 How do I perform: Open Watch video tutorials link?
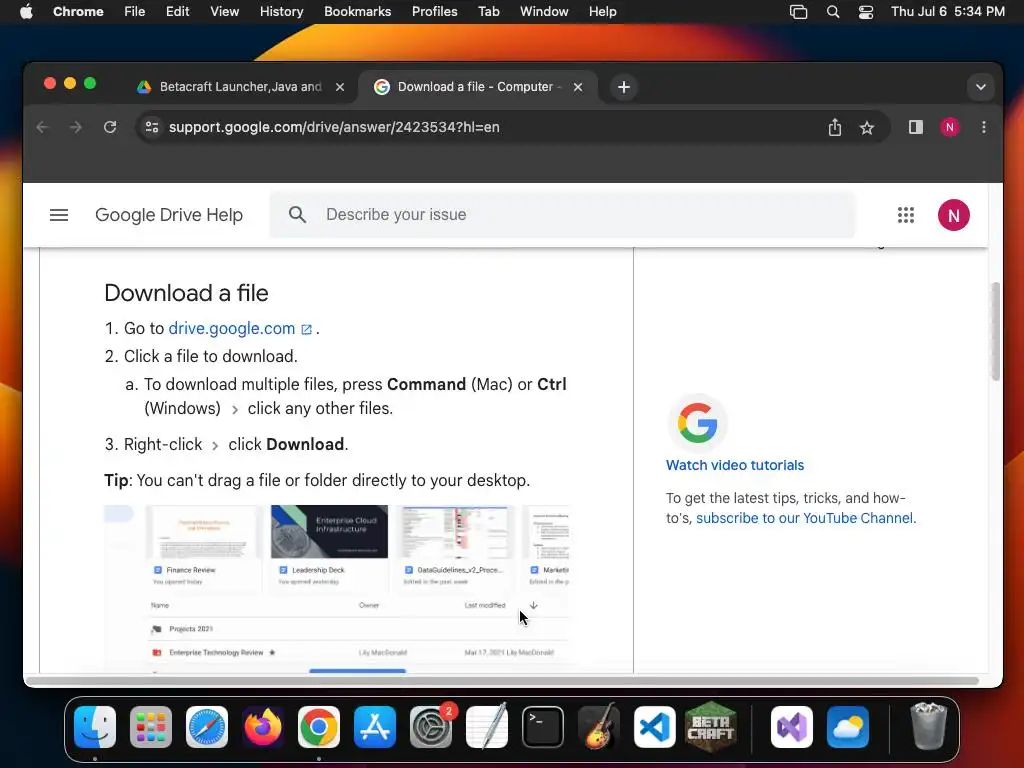point(735,465)
